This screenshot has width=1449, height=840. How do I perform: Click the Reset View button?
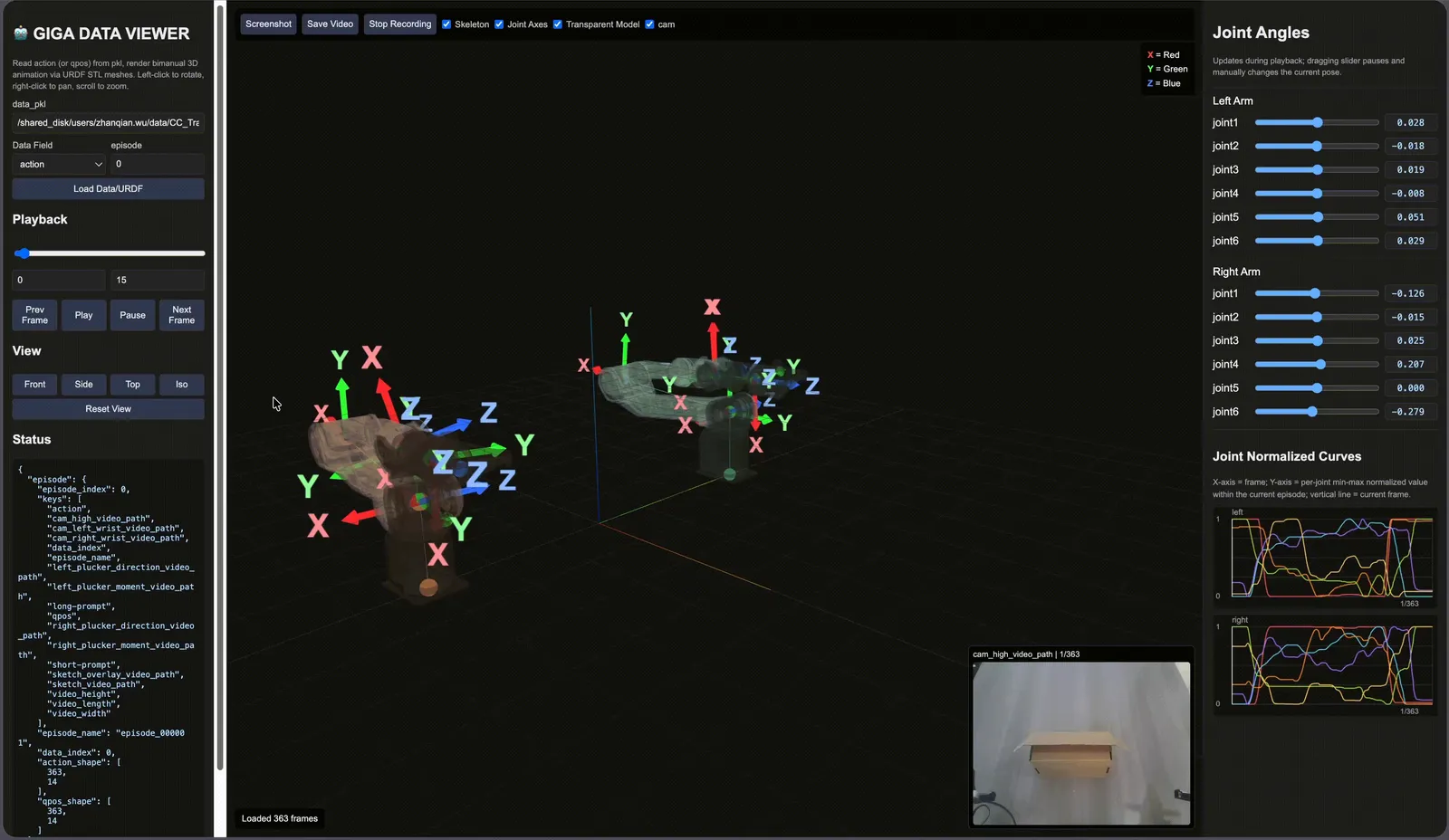pos(108,409)
